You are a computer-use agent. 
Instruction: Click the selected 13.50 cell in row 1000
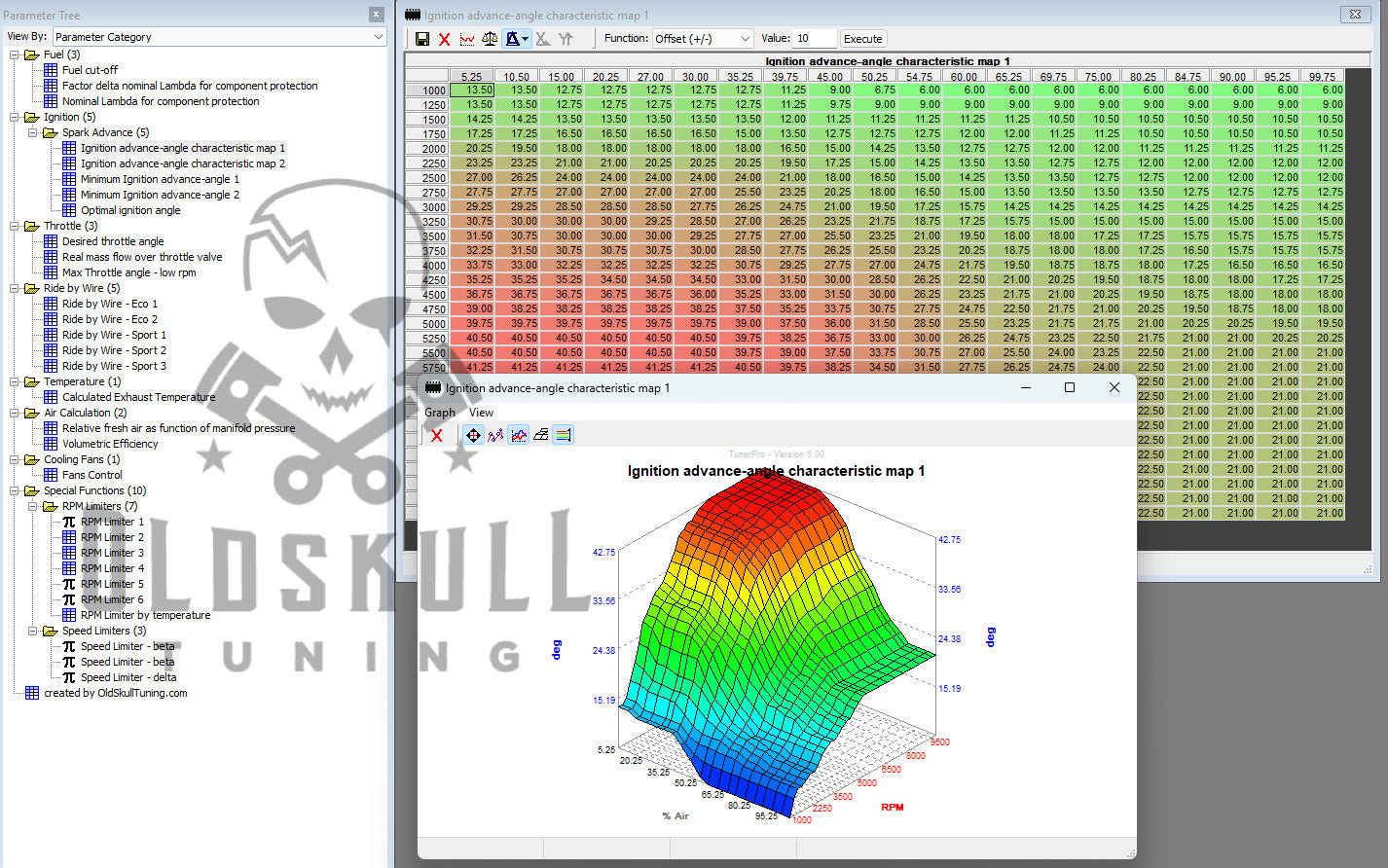[471, 90]
